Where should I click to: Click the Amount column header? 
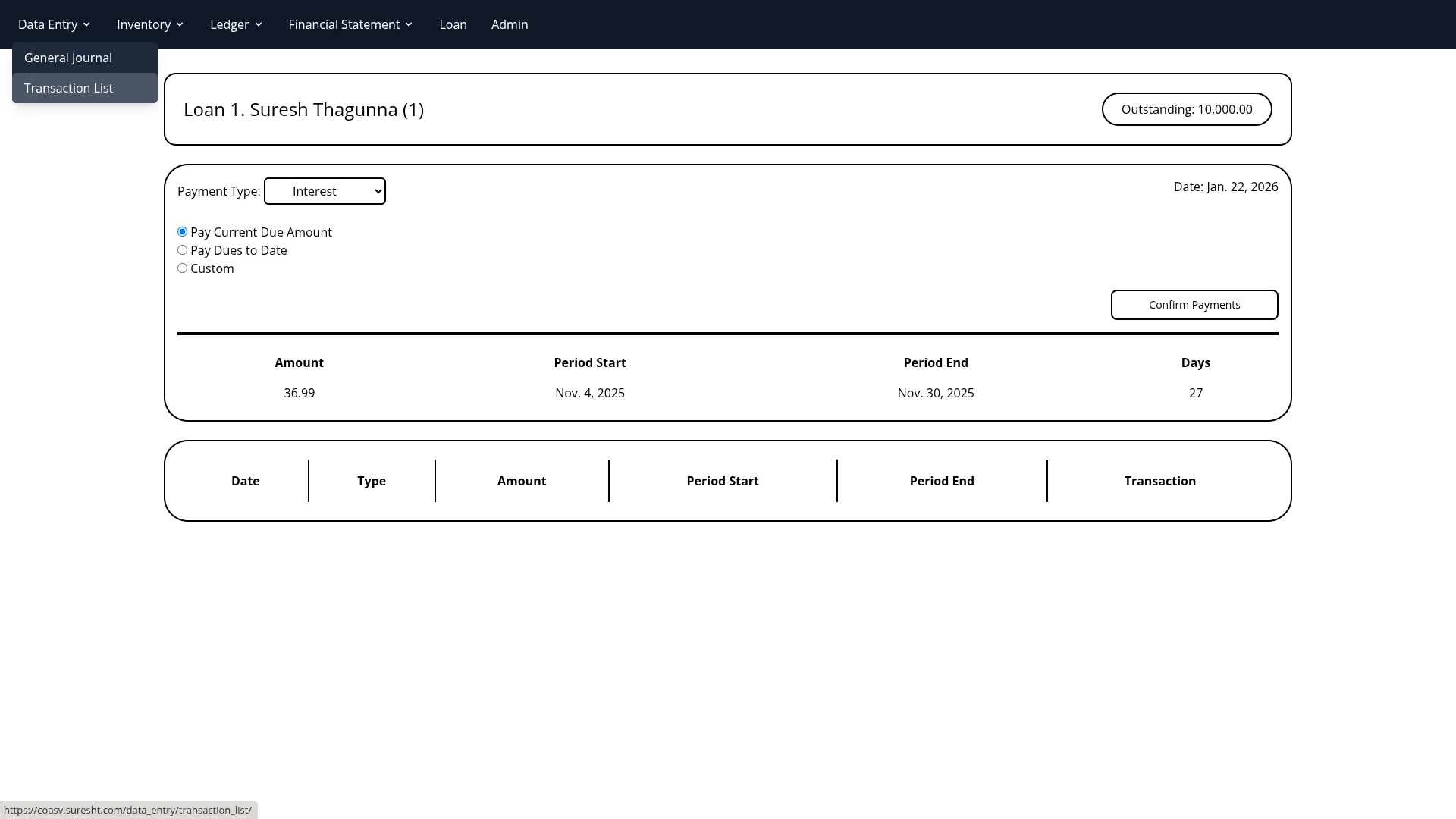click(299, 362)
